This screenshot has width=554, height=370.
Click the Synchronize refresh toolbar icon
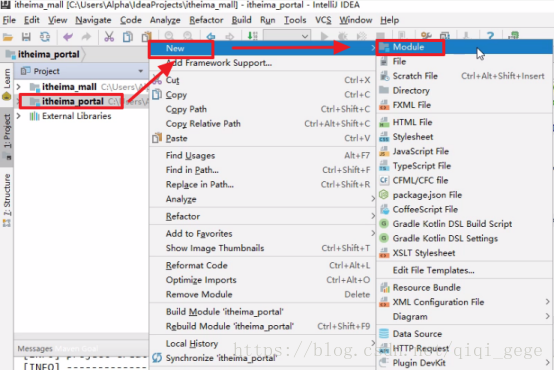(x=45, y=36)
